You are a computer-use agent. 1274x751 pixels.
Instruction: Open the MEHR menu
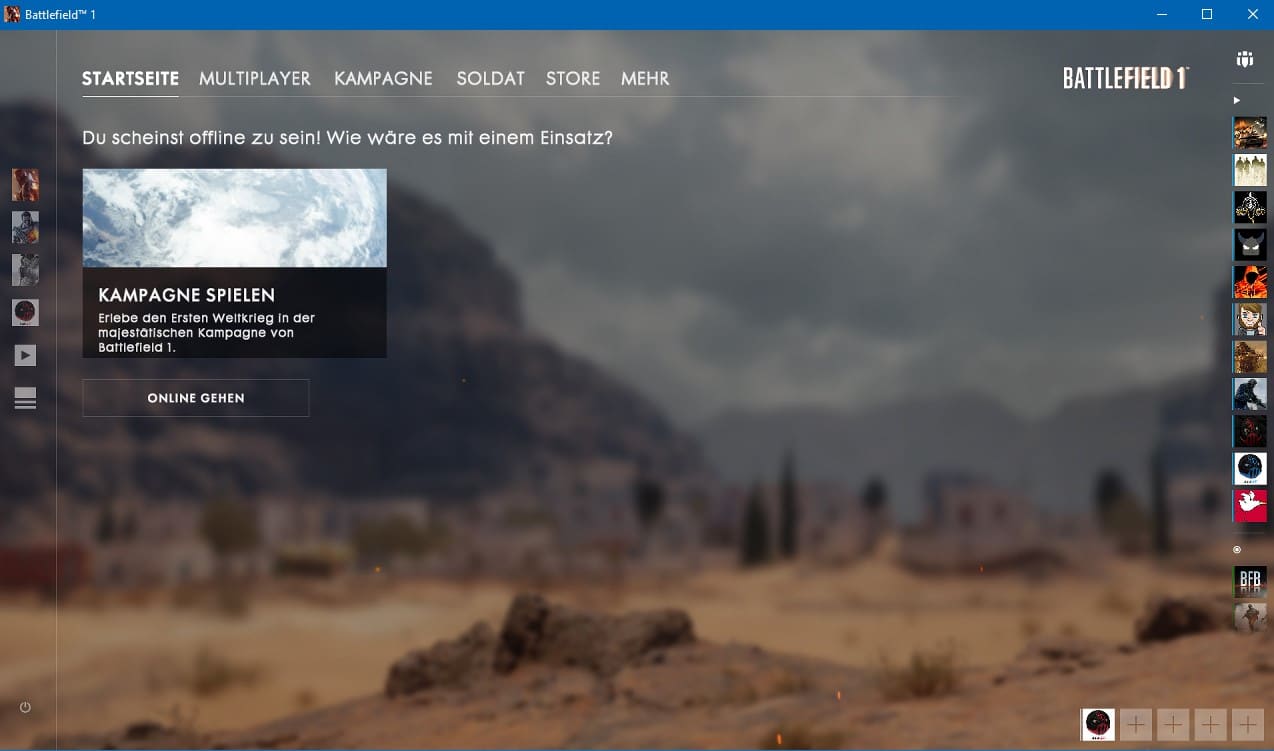tap(645, 79)
